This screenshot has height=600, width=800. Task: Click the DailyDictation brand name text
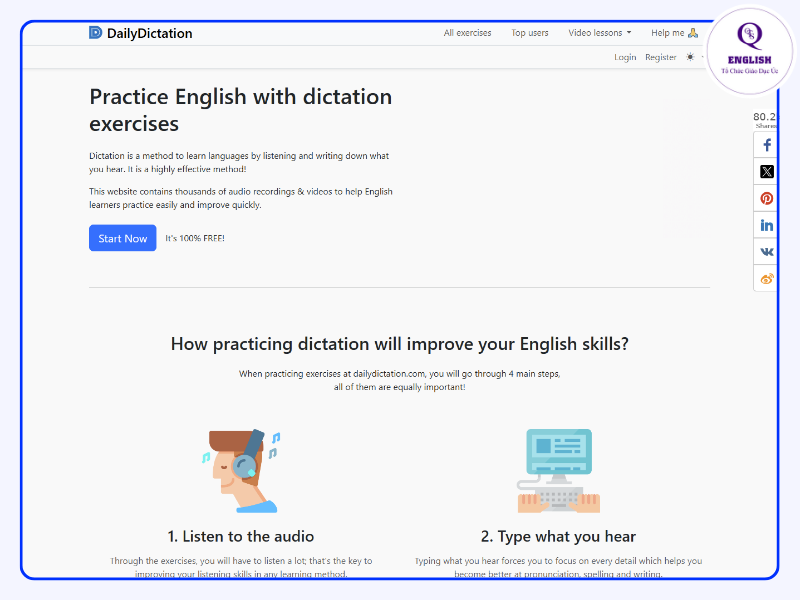click(x=149, y=33)
